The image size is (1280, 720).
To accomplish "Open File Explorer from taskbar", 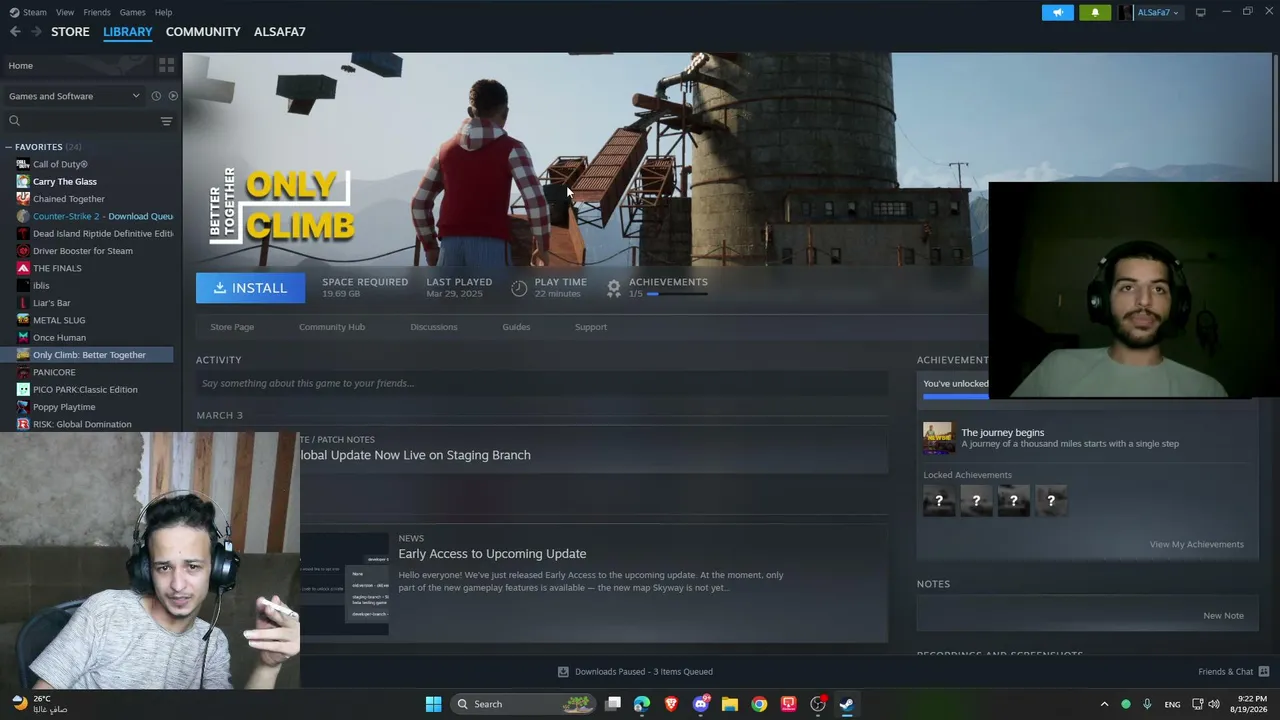I will pyautogui.click(x=730, y=704).
